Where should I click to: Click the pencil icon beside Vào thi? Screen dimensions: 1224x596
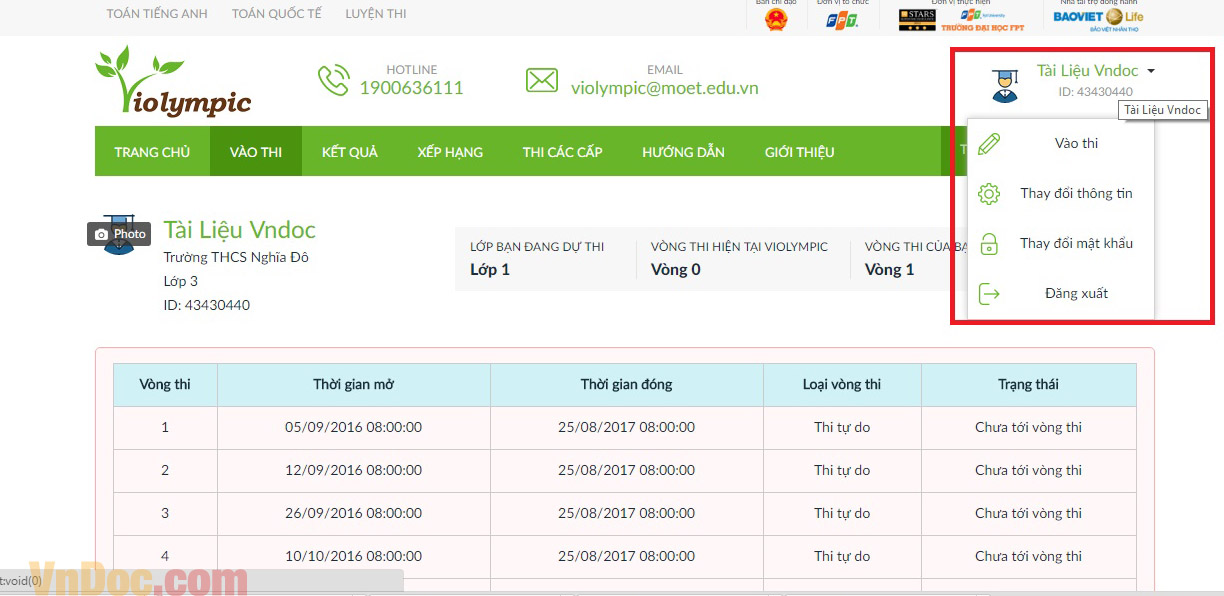[x=989, y=143]
